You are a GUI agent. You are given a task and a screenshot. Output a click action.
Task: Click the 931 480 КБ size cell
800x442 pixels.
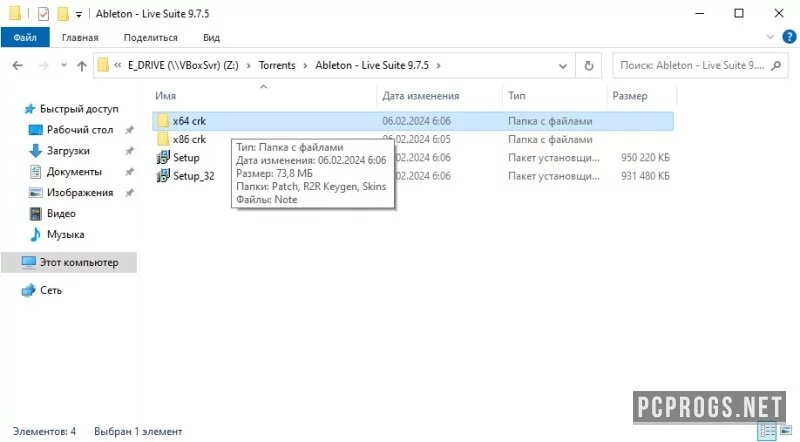(x=645, y=176)
